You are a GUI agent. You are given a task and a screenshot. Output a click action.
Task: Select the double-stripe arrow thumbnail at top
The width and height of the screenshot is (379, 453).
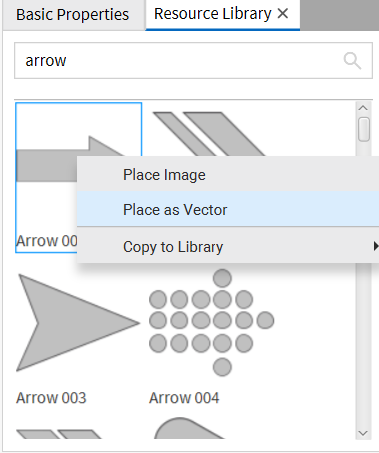click(x=209, y=134)
